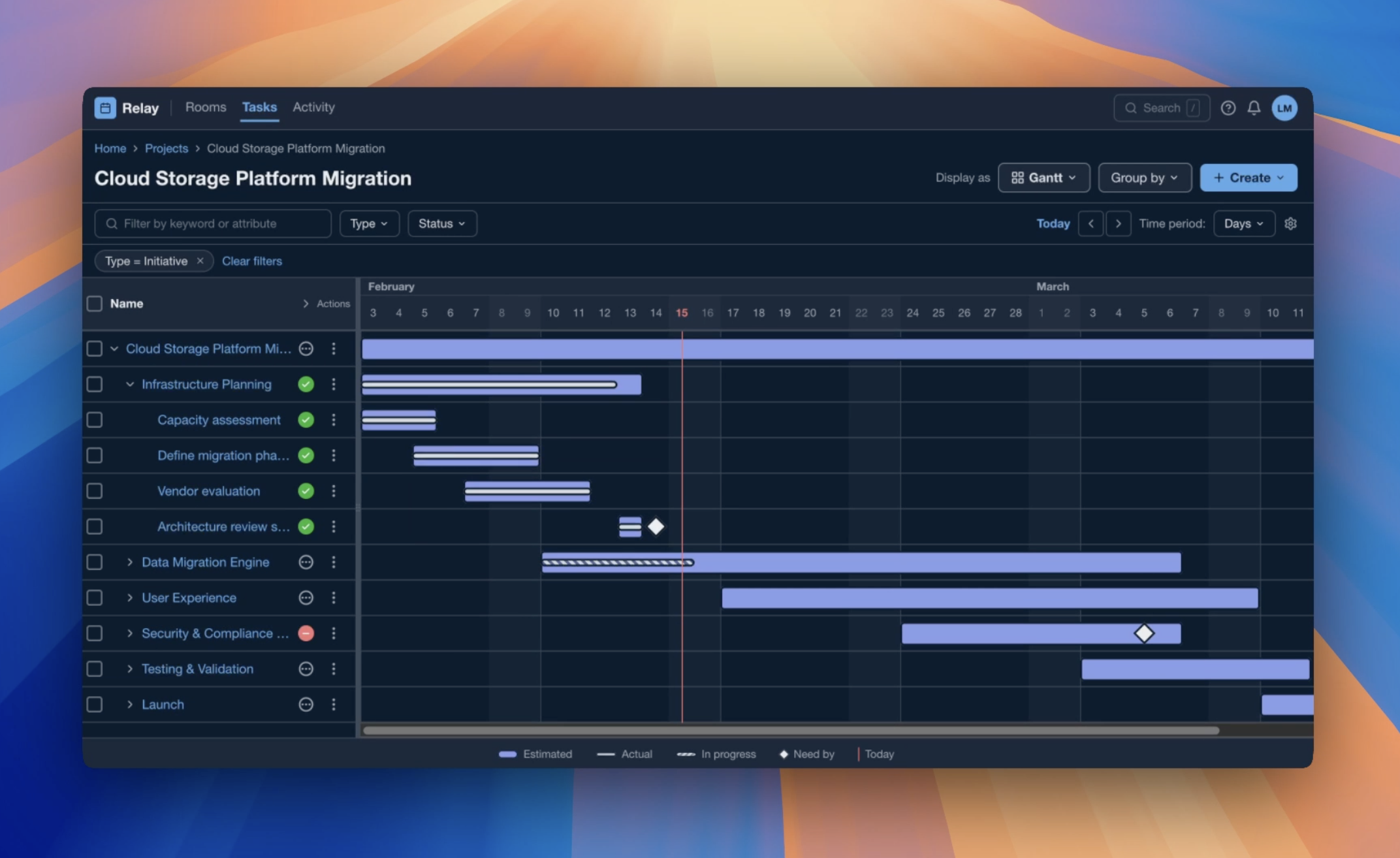Open the Type filter dropdown
The width and height of the screenshot is (1400, 858).
point(369,223)
